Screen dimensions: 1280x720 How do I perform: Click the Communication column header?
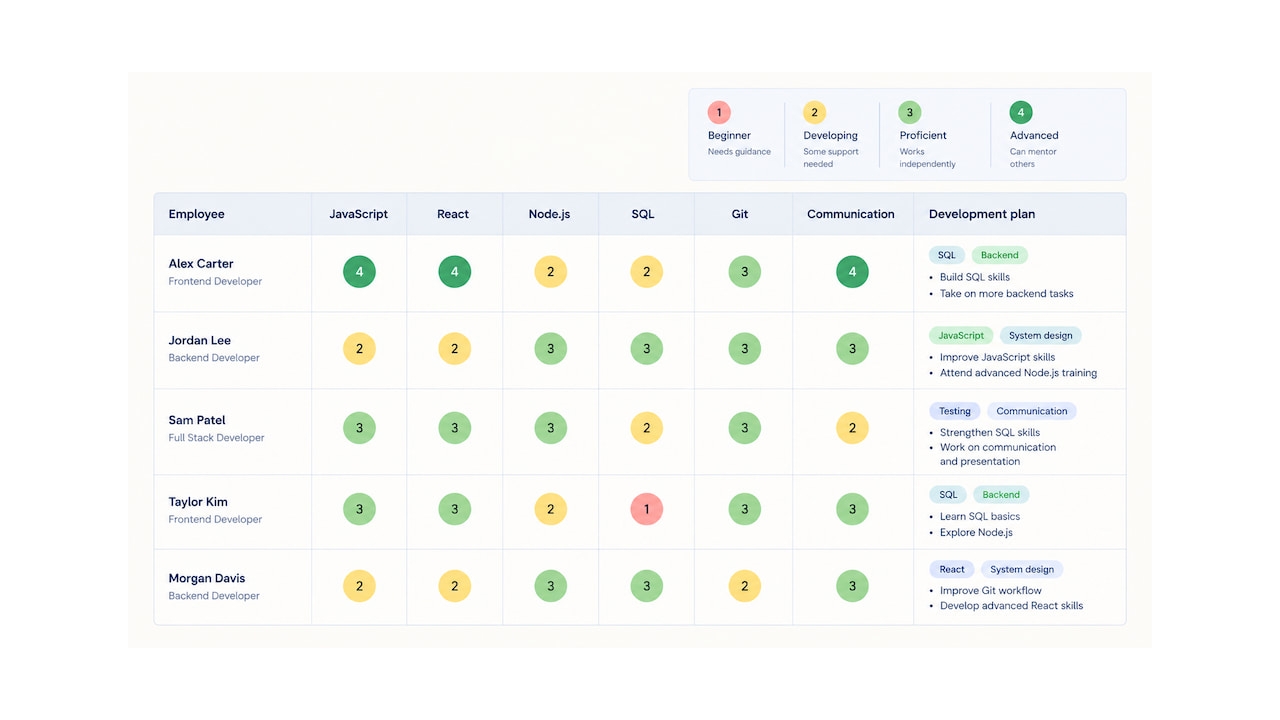tap(851, 214)
